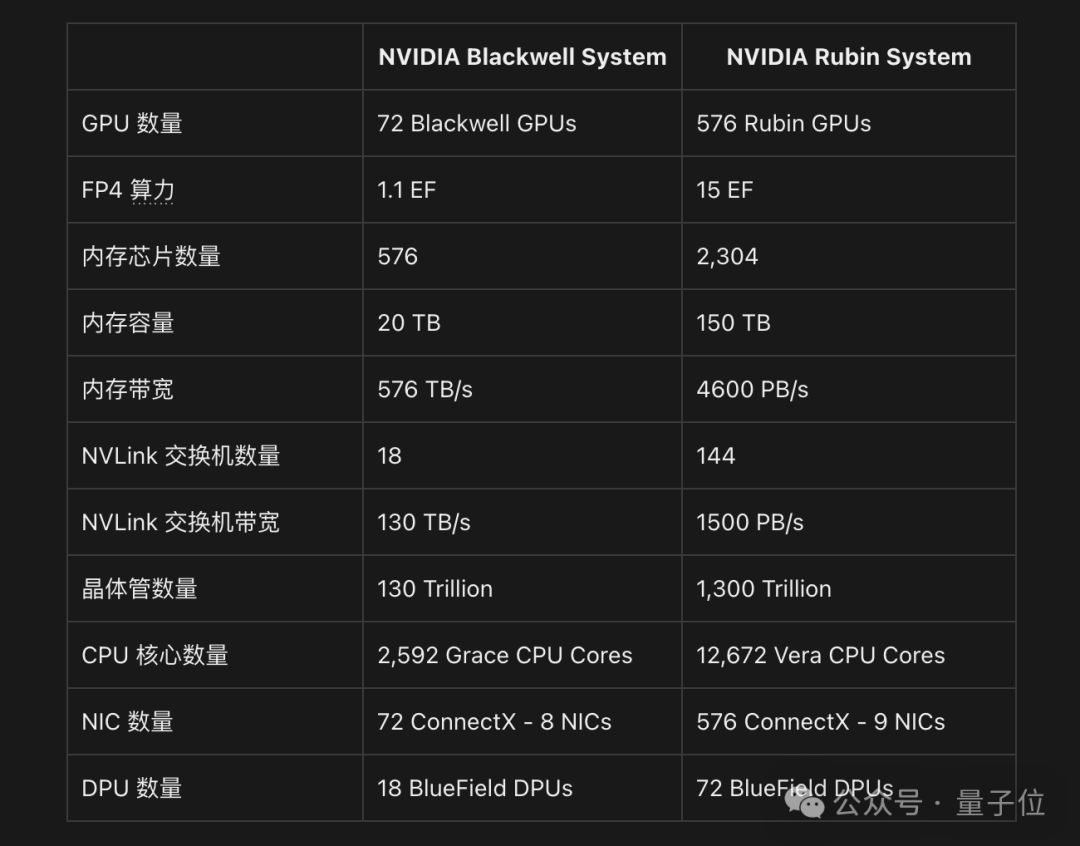1080x846 pixels.
Task: Select the NVIDIA Rubin System column header
Action: tap(848, 57)
